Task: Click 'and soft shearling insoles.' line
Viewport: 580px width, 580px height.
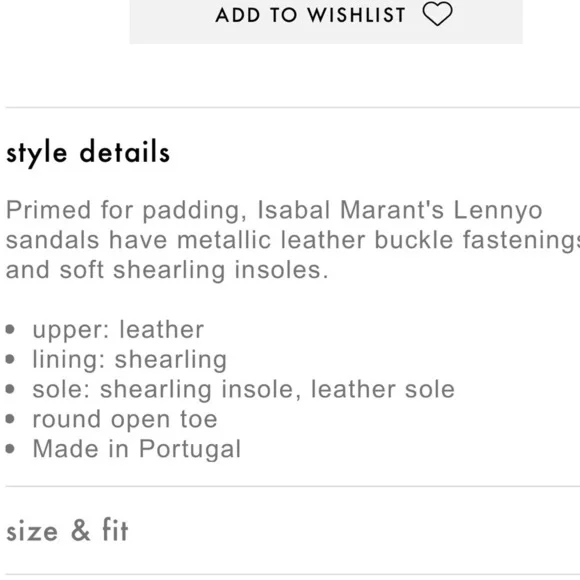Action: click(167, 270)
